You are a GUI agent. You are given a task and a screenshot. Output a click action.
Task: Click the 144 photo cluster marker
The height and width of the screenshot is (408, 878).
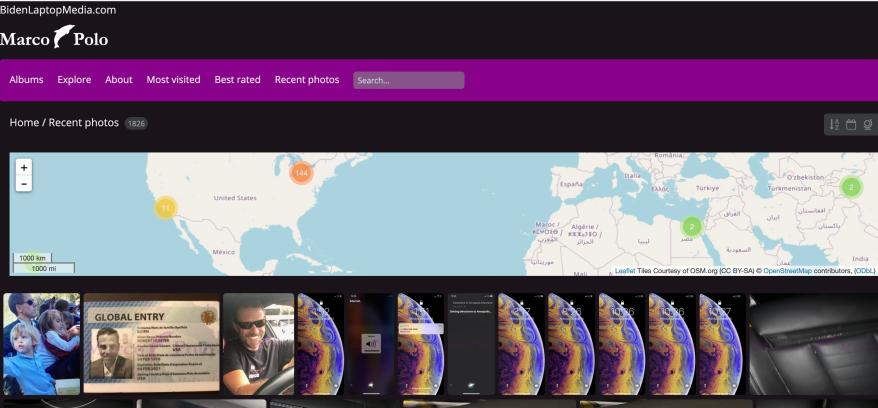(301, 173)
